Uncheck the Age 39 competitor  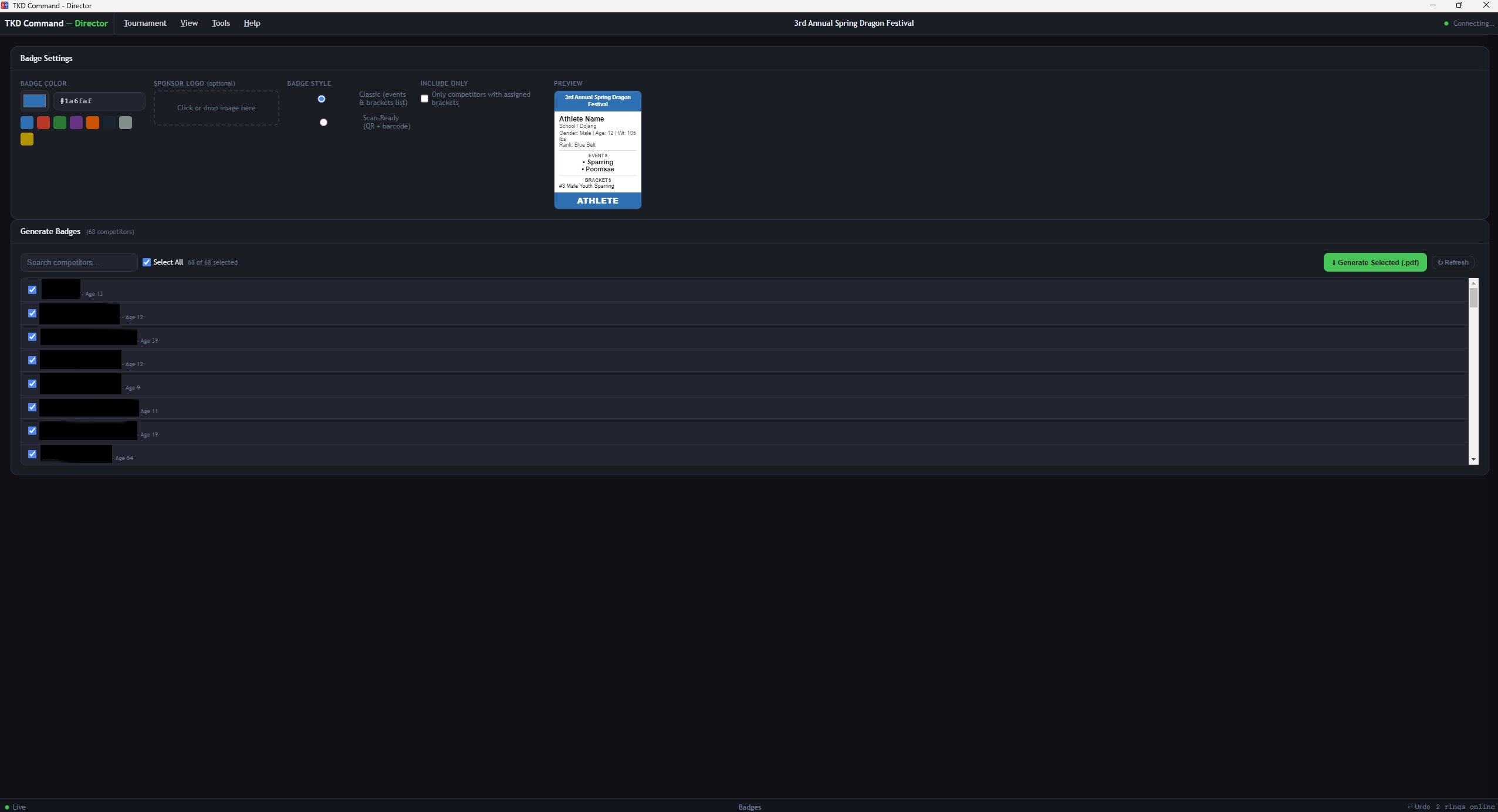[32, 337]
